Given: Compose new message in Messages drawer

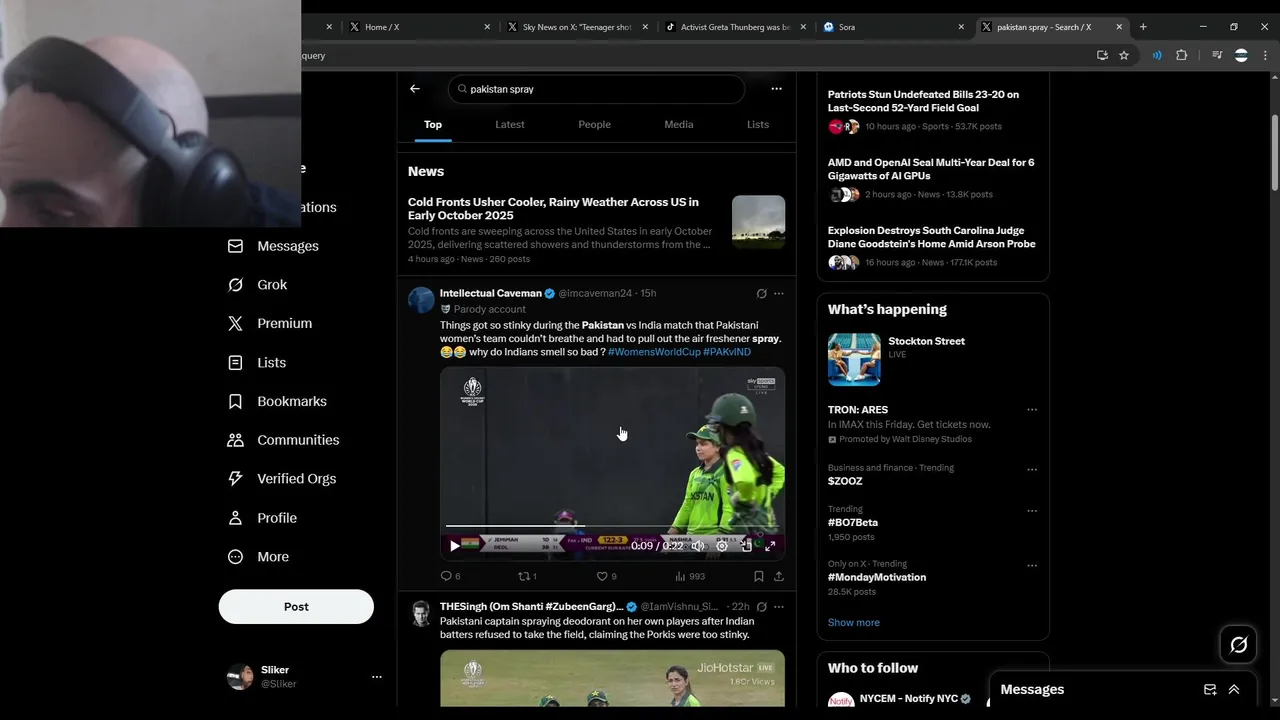Looking at the screenshot, I should [1210, 690].
